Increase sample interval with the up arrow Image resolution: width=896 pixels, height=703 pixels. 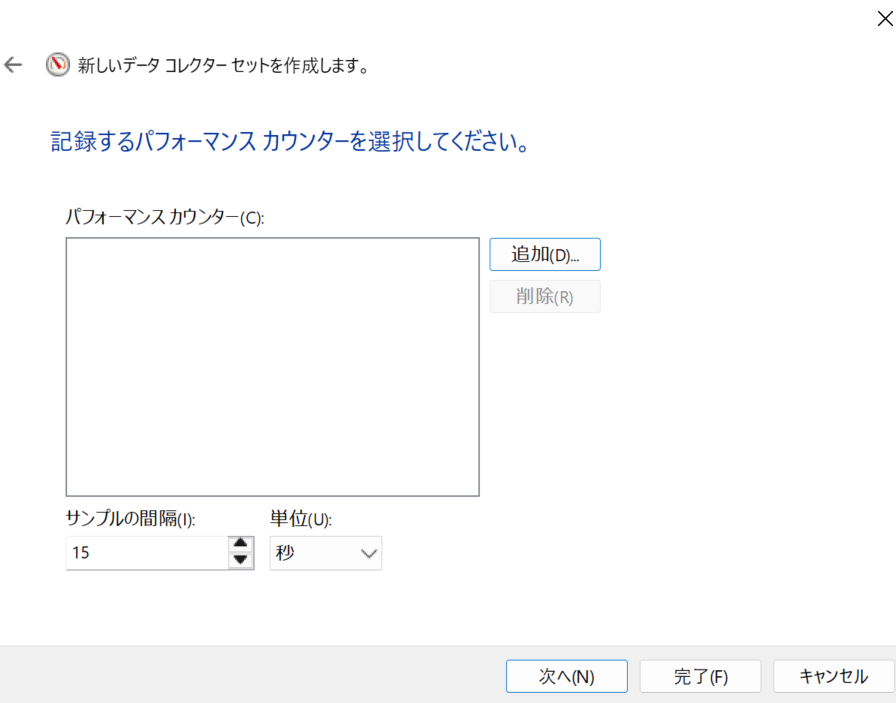click(241, 544)
